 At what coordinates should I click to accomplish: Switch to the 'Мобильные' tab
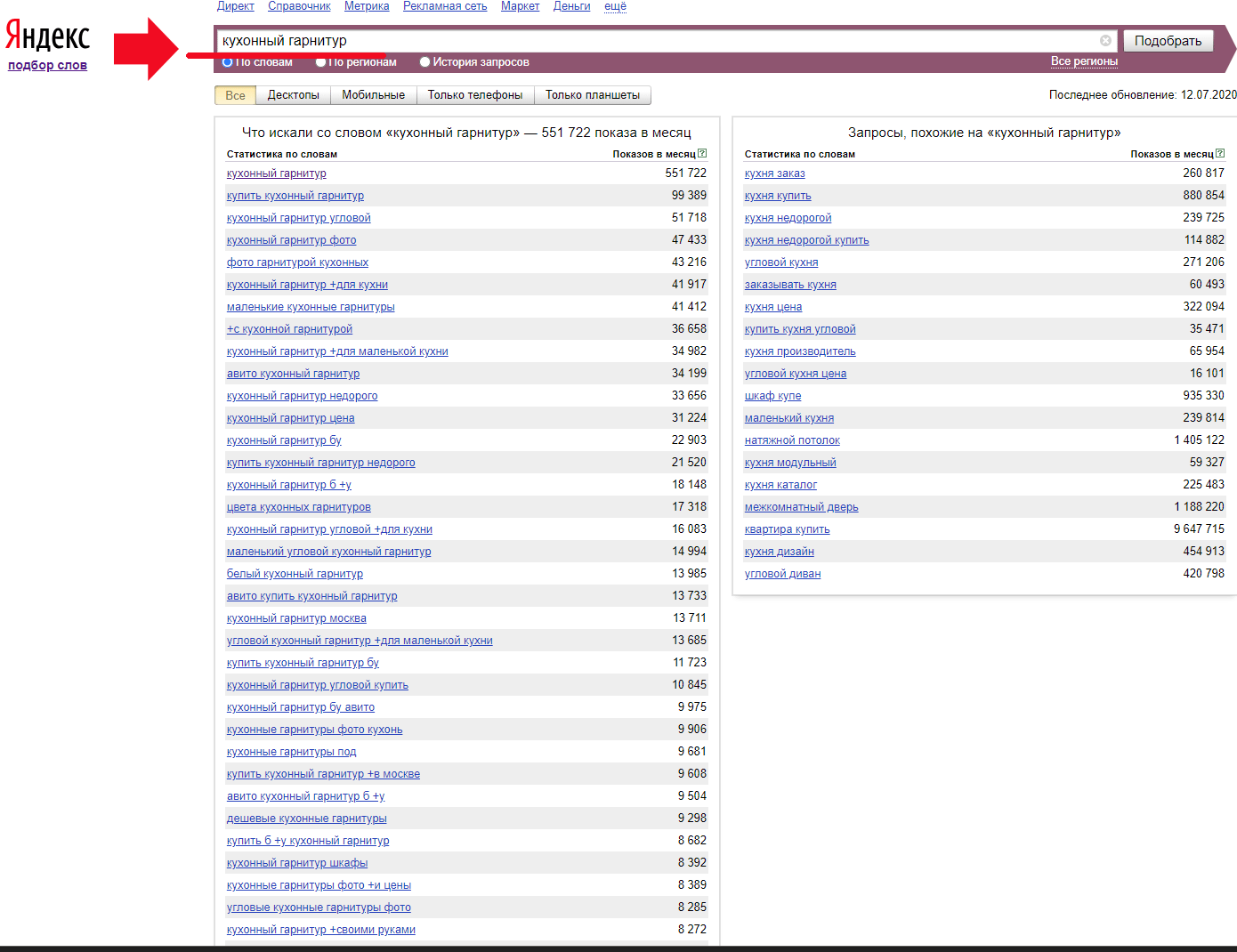click(373, 95)
